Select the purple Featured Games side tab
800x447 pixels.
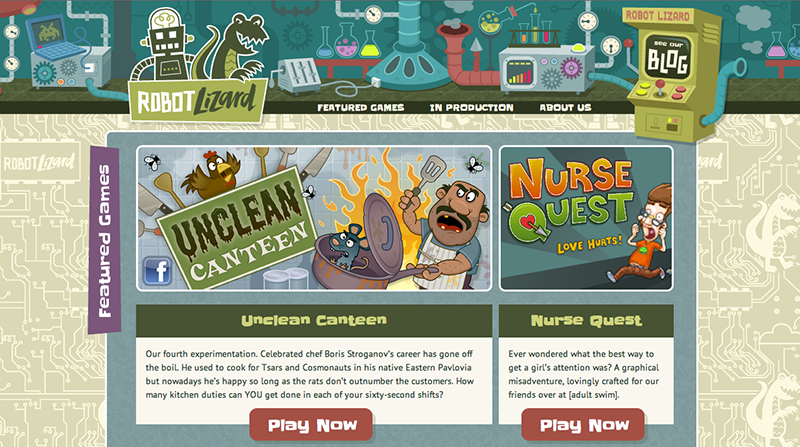click(105, 240)
